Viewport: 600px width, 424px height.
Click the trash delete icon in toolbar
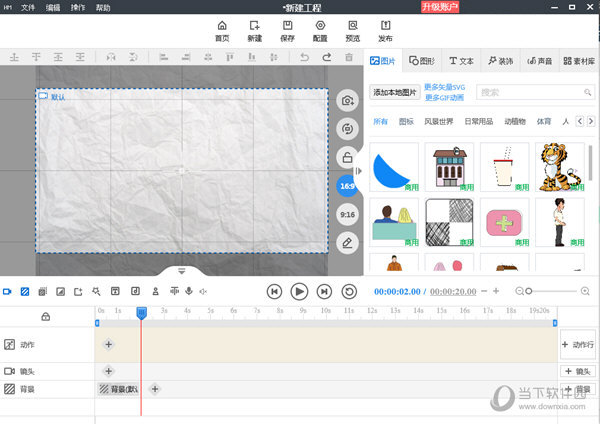(349, 57)
